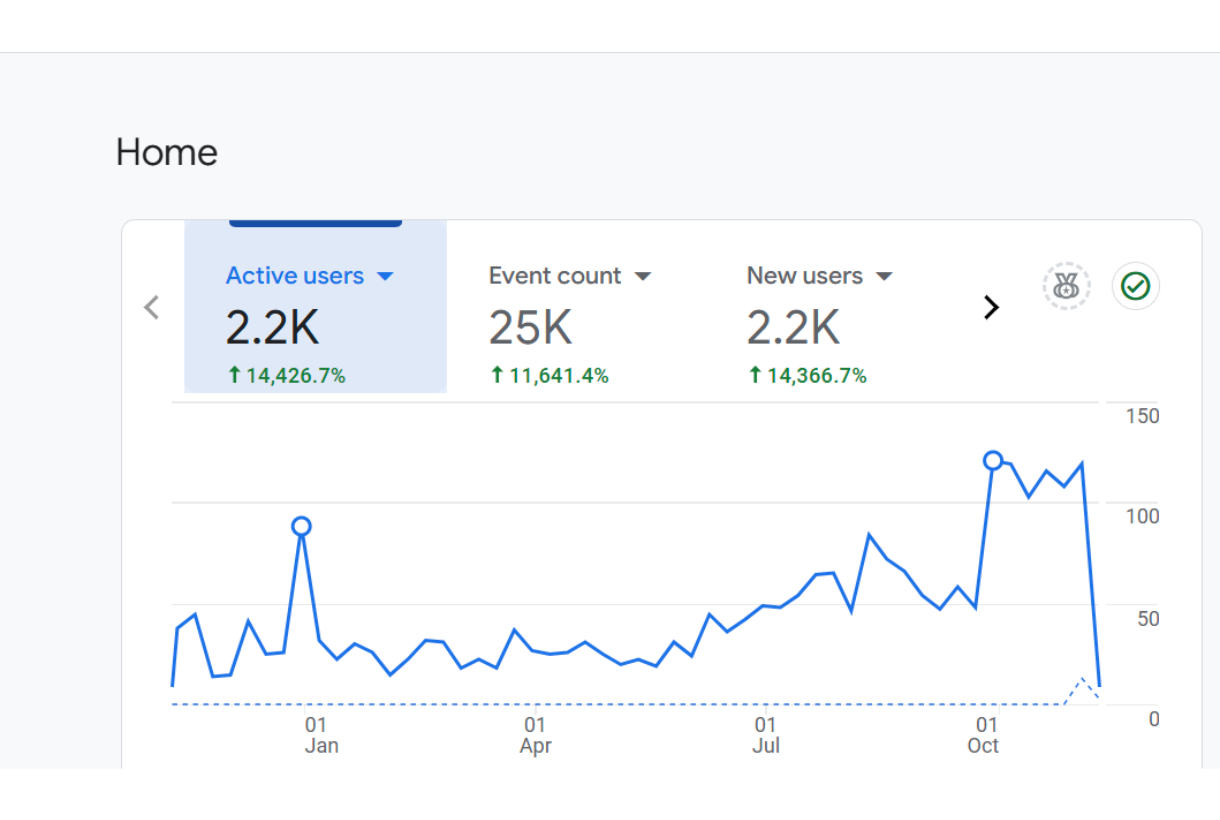The width and height of the screenshot is (1220, 820).
Task: Click the right arrow to see more metrics
Action: (x=991, y=307)
